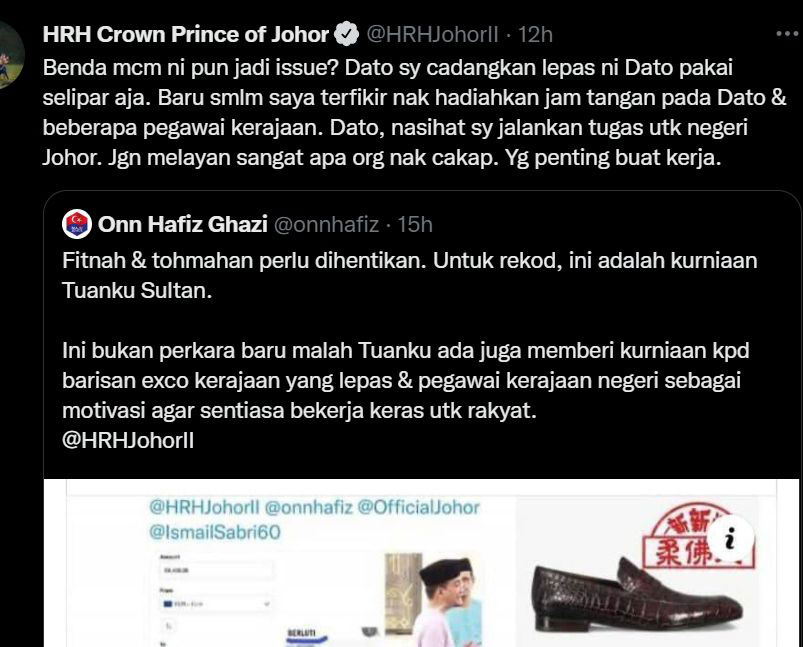803x647 pixels.
Task: Click the red Chinese stamp logo on image
Action: (x=702, y=537)
